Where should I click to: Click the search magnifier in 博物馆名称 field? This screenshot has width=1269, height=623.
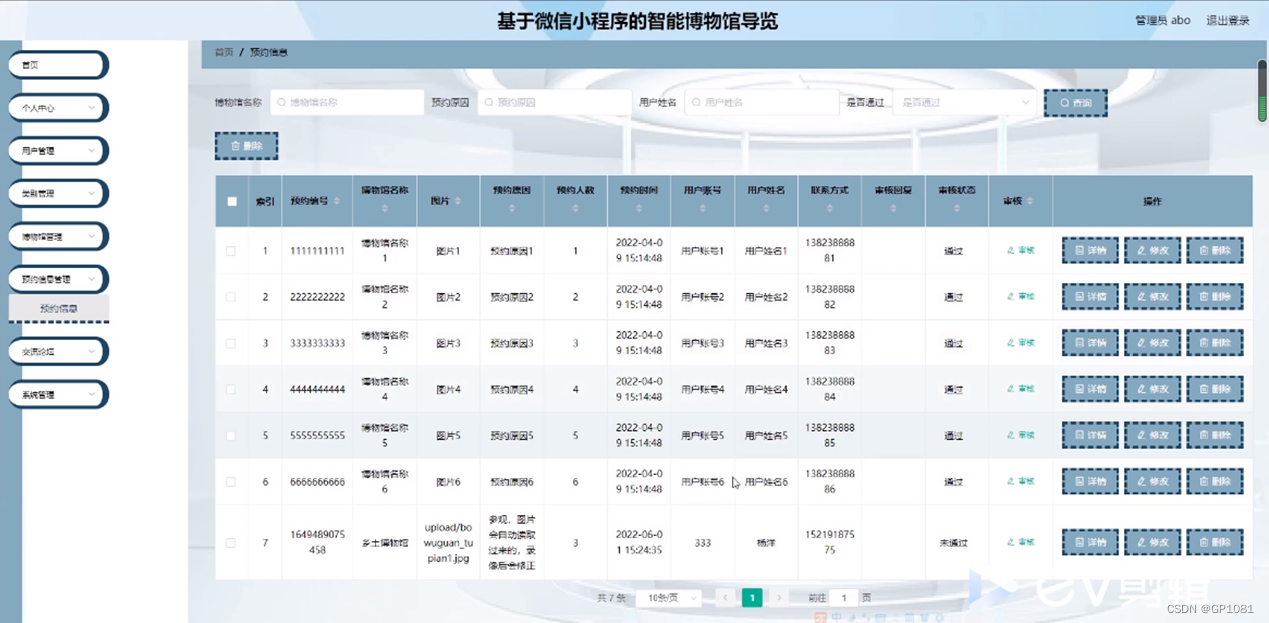coord(282,102)
